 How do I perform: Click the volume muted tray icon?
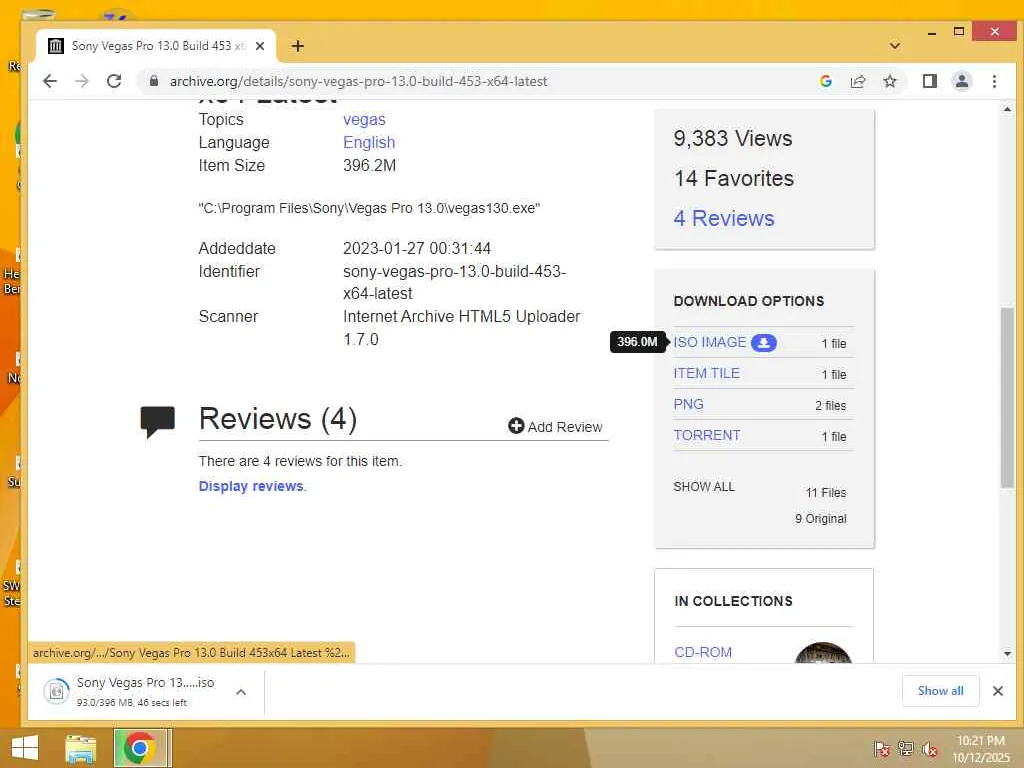(x=930, y=748)
